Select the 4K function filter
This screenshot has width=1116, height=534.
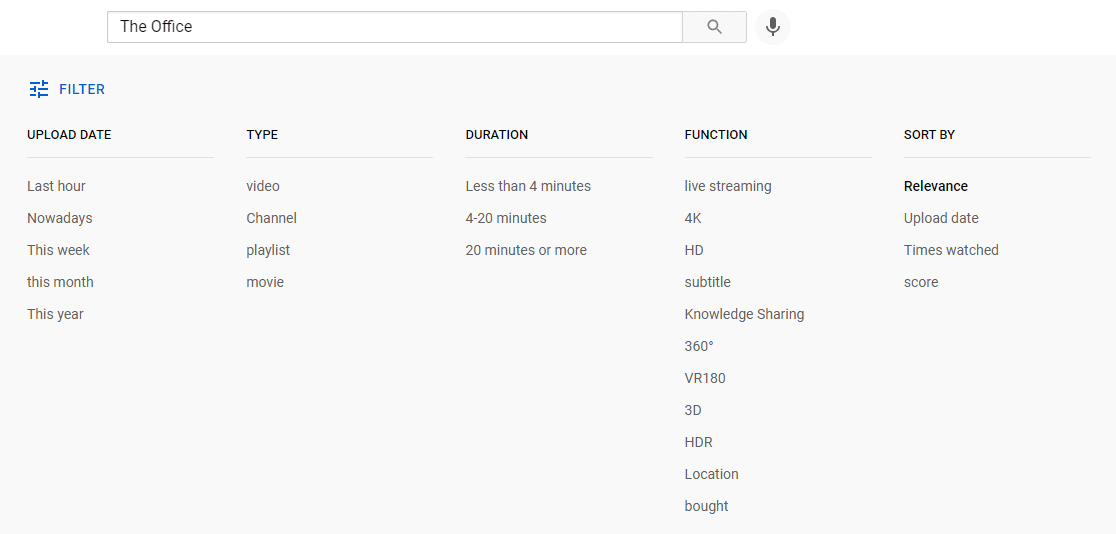693,218
